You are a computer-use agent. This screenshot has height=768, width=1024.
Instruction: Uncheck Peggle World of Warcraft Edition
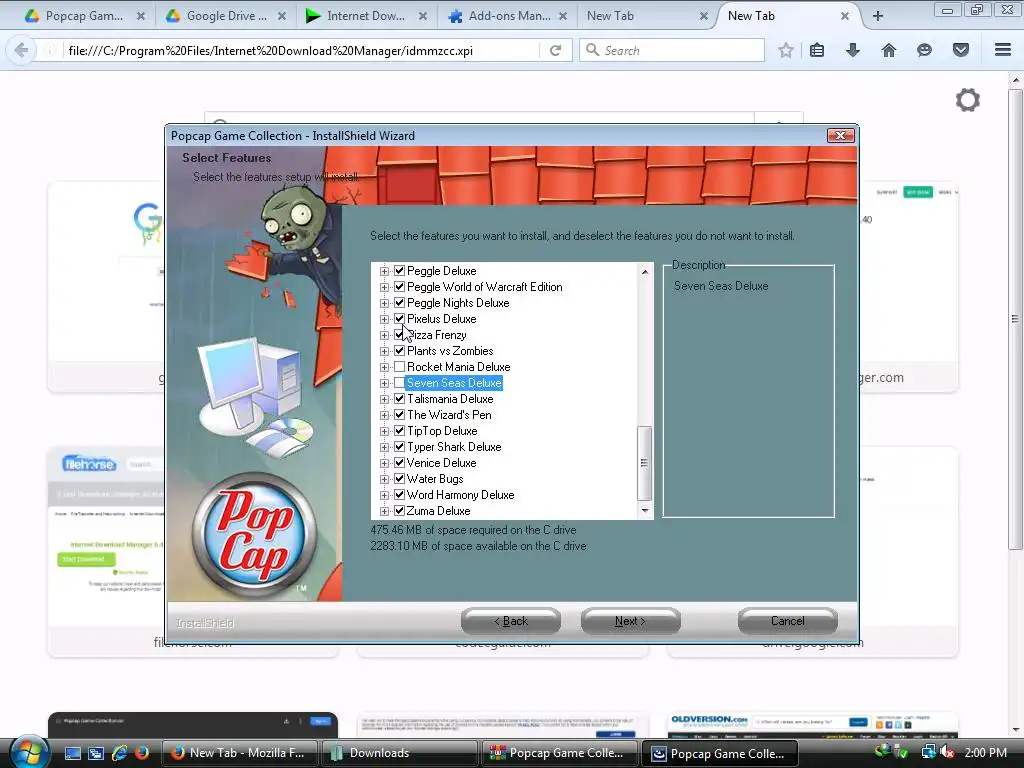pyautogui.click(x=400, y=287)
